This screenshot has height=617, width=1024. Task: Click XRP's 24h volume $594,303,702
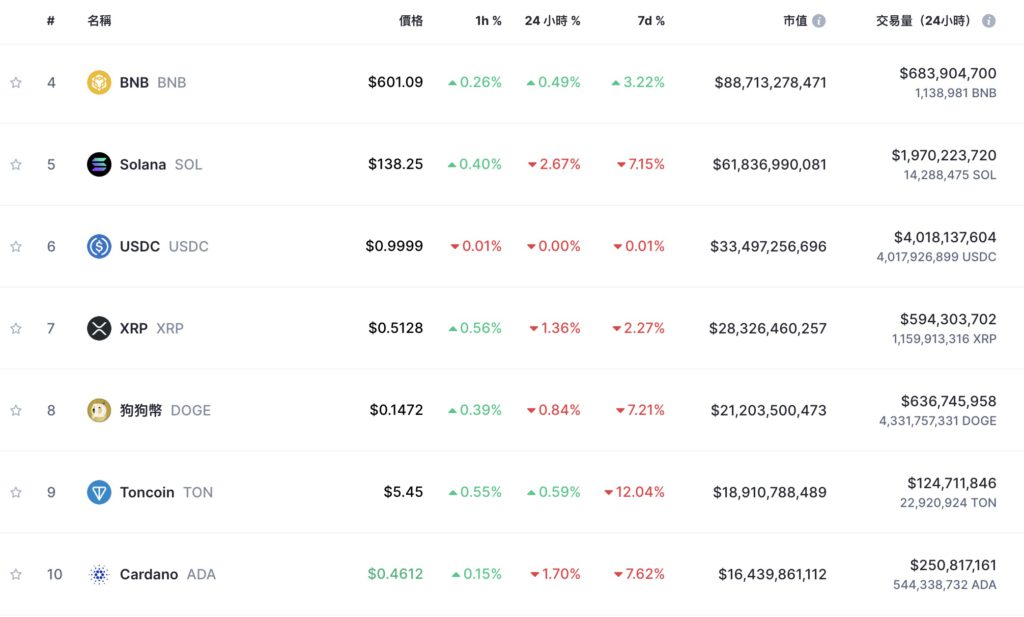tap(947, 319)
